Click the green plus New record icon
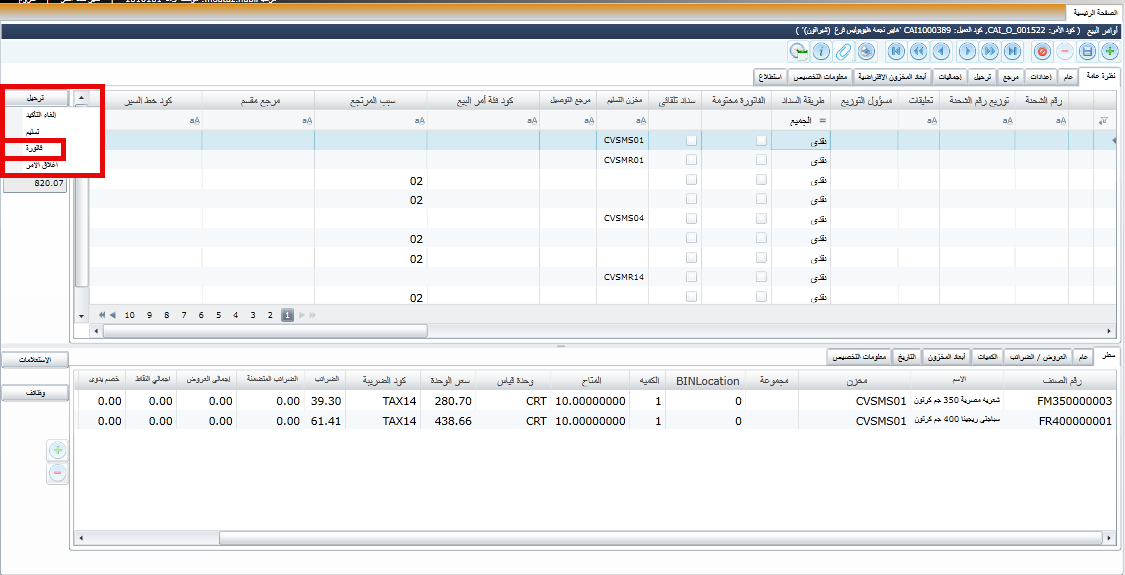 click(1110, 51)
